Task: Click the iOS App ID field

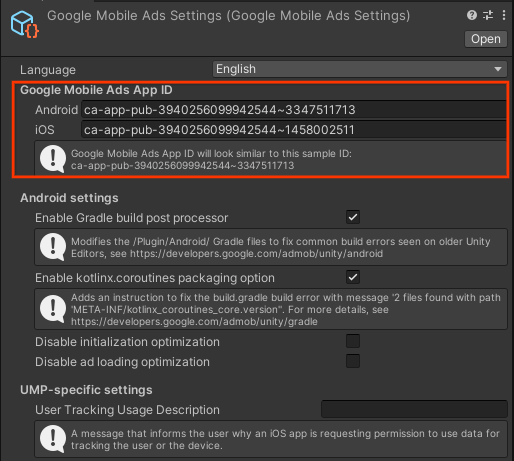Action: coord(294,130)
